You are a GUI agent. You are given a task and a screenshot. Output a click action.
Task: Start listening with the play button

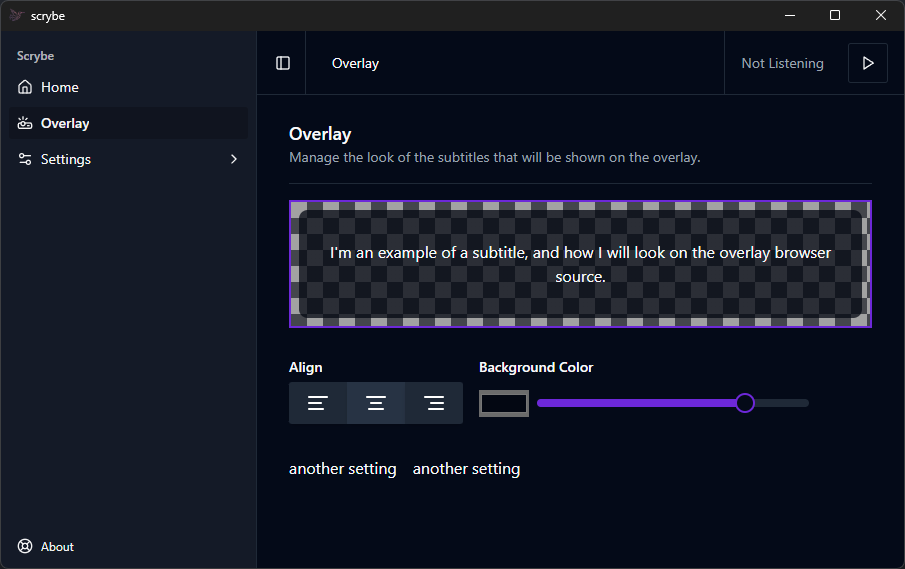pos(867,63)
